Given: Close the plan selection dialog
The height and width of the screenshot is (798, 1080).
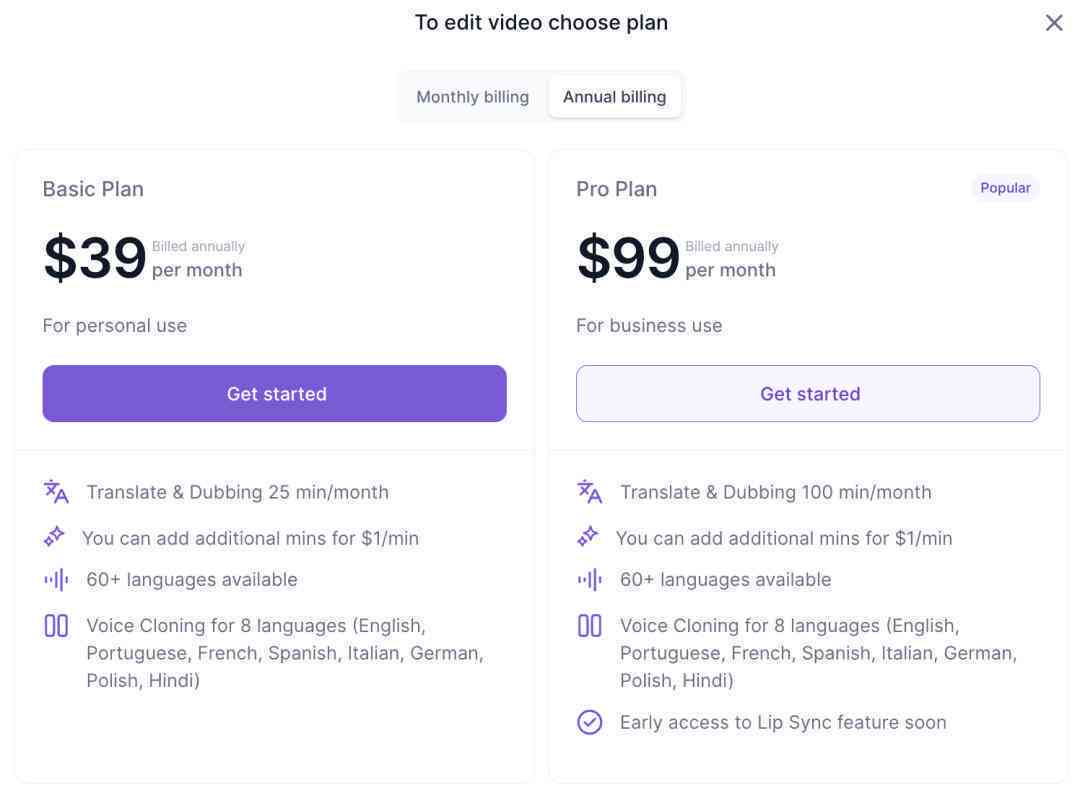Looking at the screenshot, I should coord(1053,23).
